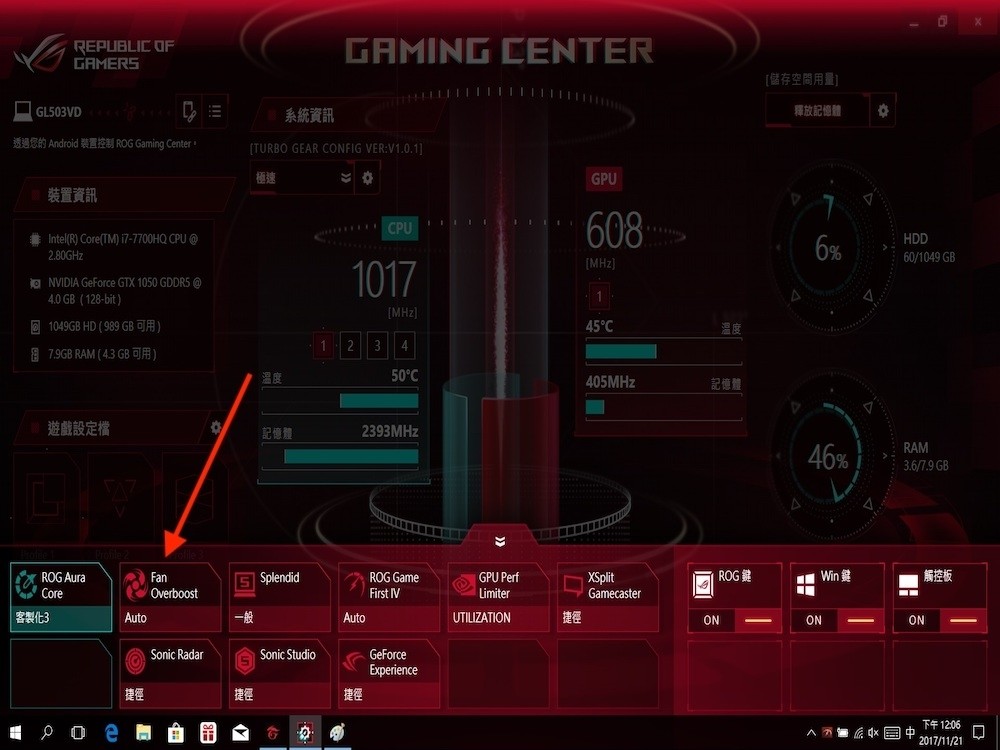Image resolution: width=1000 pixels, height=750 pixels.
Task: Select the Profile 1 game profile thumbnail
Action: tap(46, 497)
